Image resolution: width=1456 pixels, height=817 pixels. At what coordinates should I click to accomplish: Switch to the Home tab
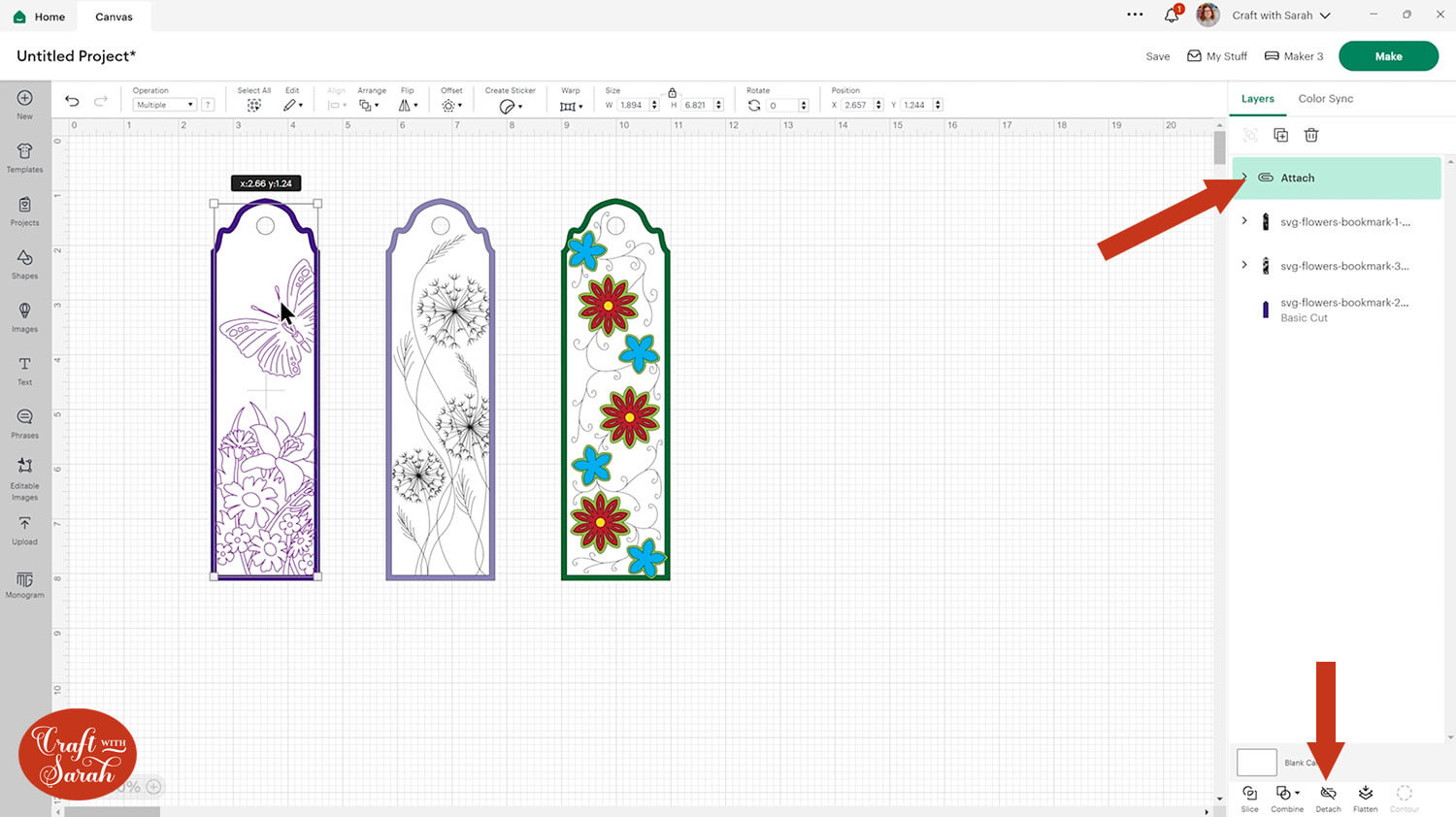pyautogui.click(x=40, y=16)
